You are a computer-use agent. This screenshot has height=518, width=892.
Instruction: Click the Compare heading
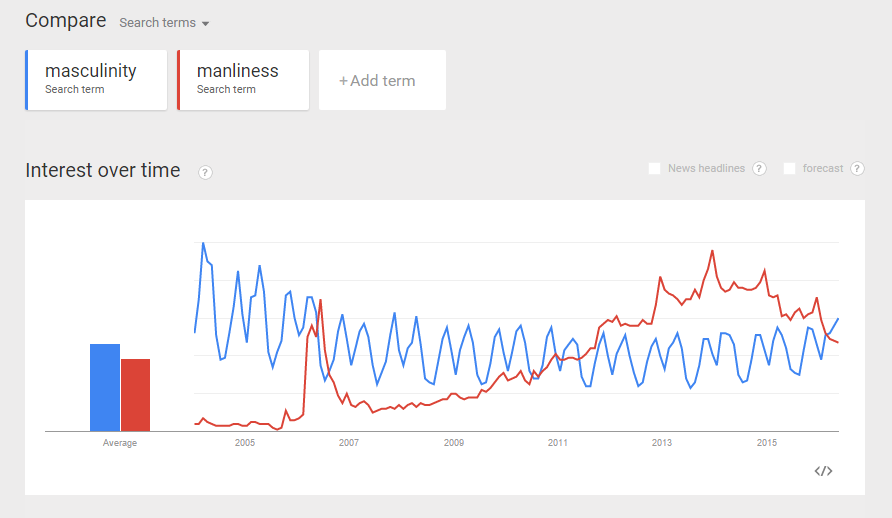[x=65, y=21]
